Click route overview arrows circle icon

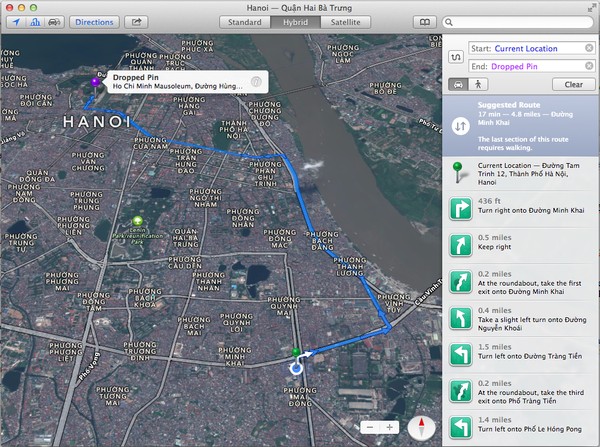pyautogui.click(x=460, y=126)
